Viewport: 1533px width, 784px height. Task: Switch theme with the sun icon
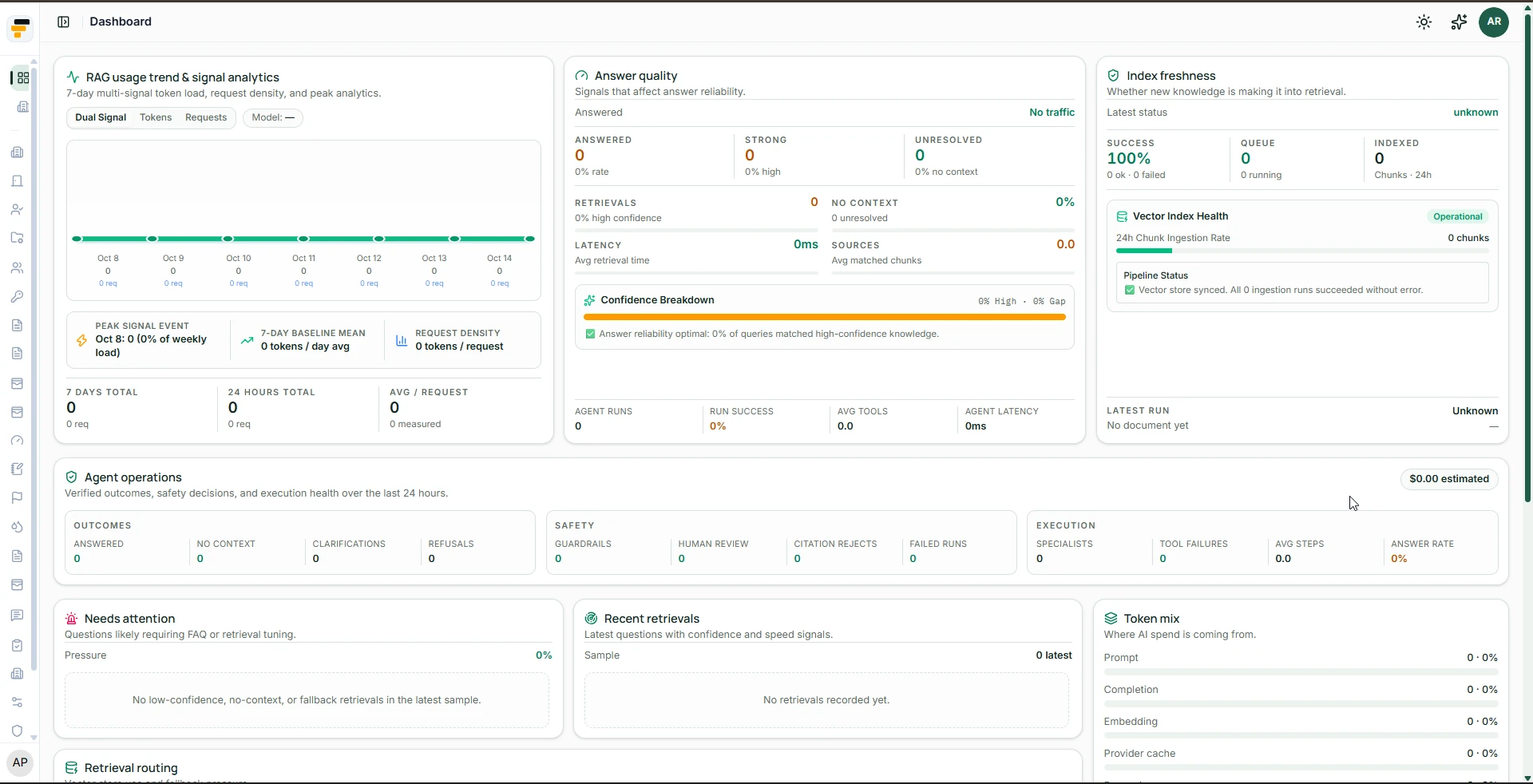click(1424, 22)
